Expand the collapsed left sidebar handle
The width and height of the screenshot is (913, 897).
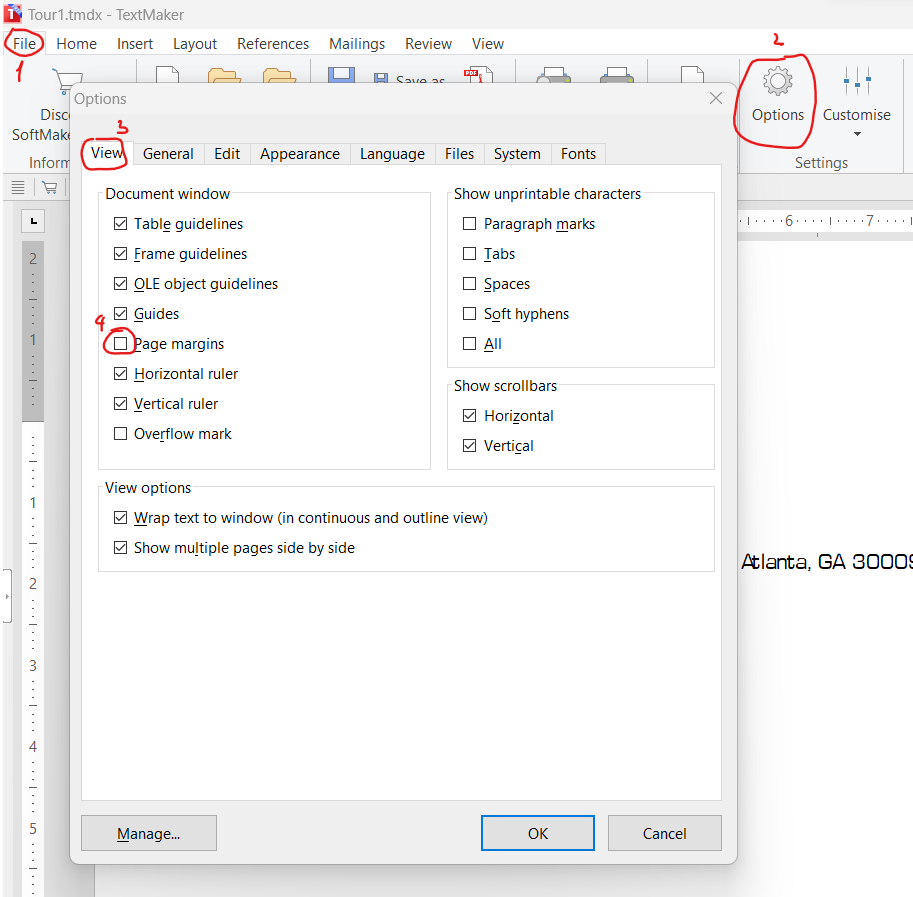tap(7, 596)
